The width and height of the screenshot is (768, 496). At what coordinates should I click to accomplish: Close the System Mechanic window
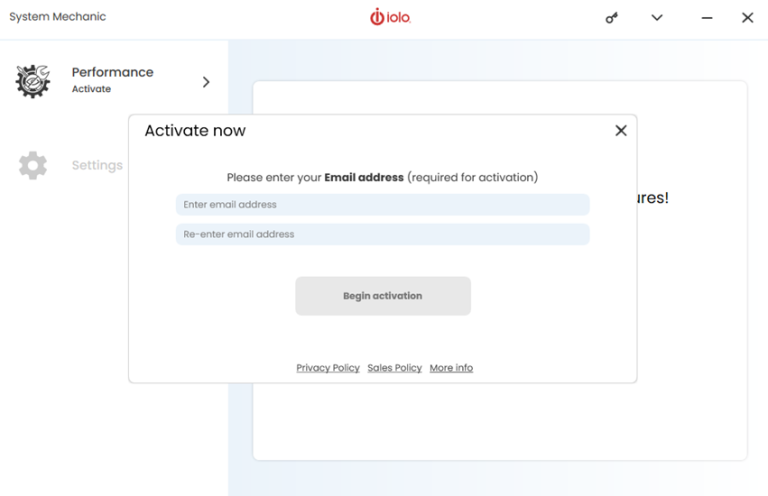pos(747,18)
